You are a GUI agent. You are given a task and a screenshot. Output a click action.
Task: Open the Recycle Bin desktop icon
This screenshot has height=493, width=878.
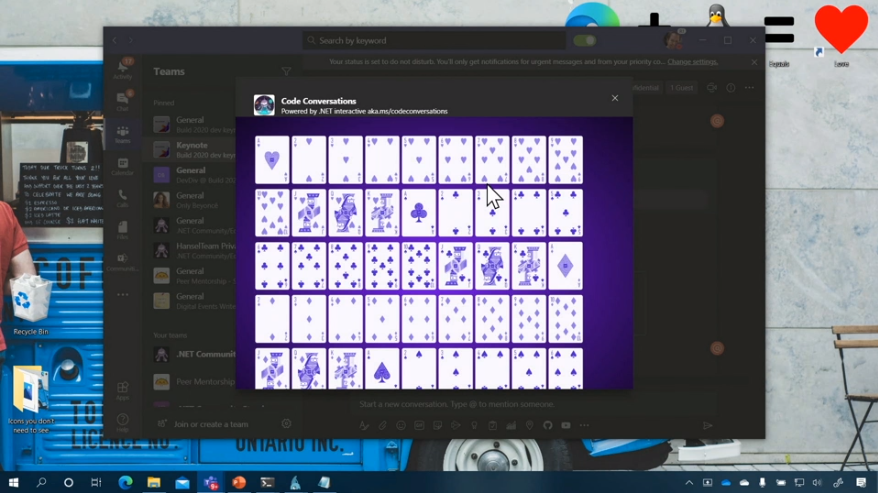click(31, 305)
